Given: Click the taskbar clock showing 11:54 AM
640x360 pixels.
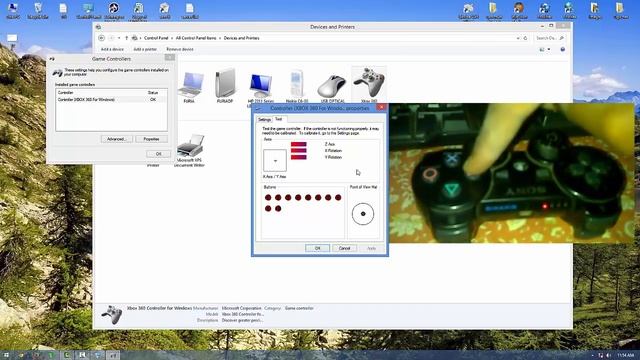Looking at the screenshot, I should pyautogui.click(x=626, y=356).
